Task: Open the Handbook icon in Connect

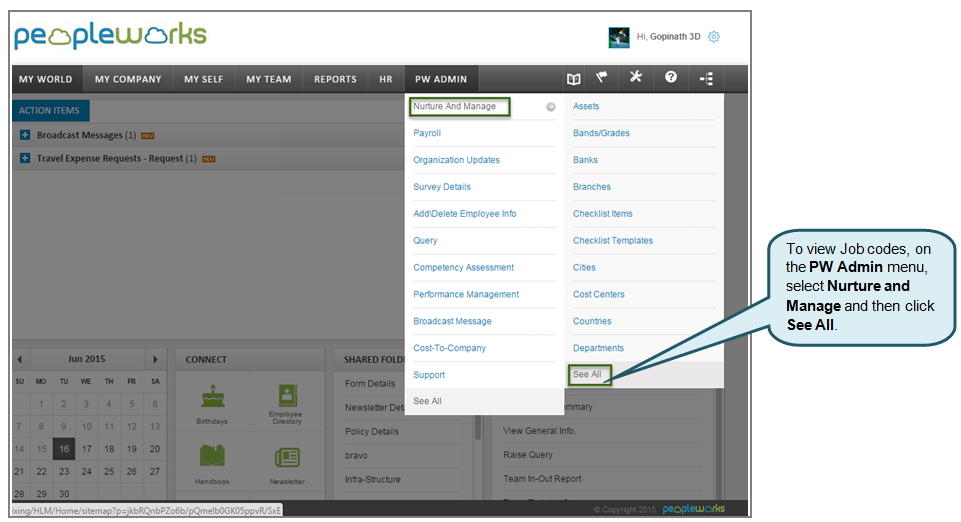Action: tap(212, 456)
